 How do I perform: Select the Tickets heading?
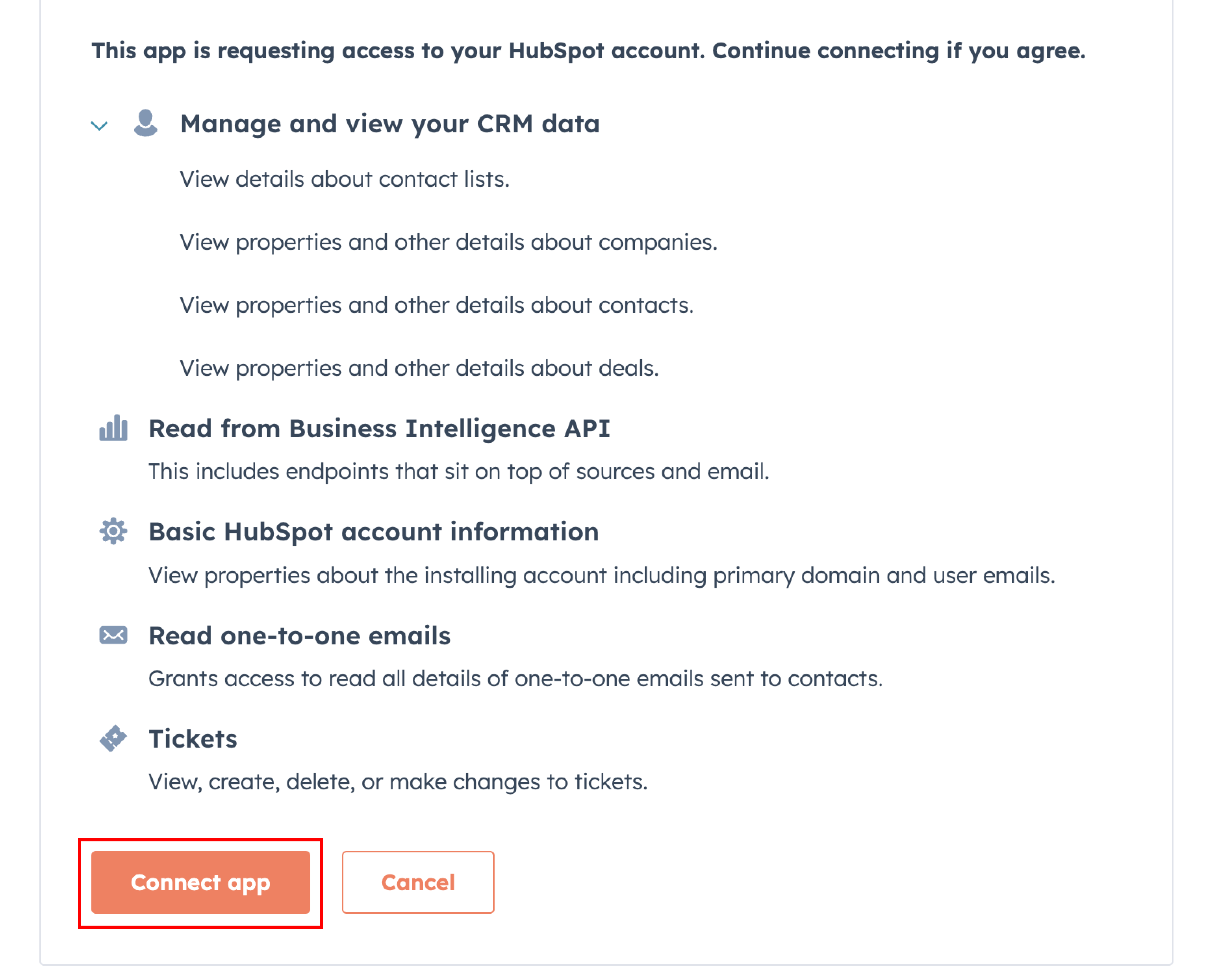[x=193, y=739]
